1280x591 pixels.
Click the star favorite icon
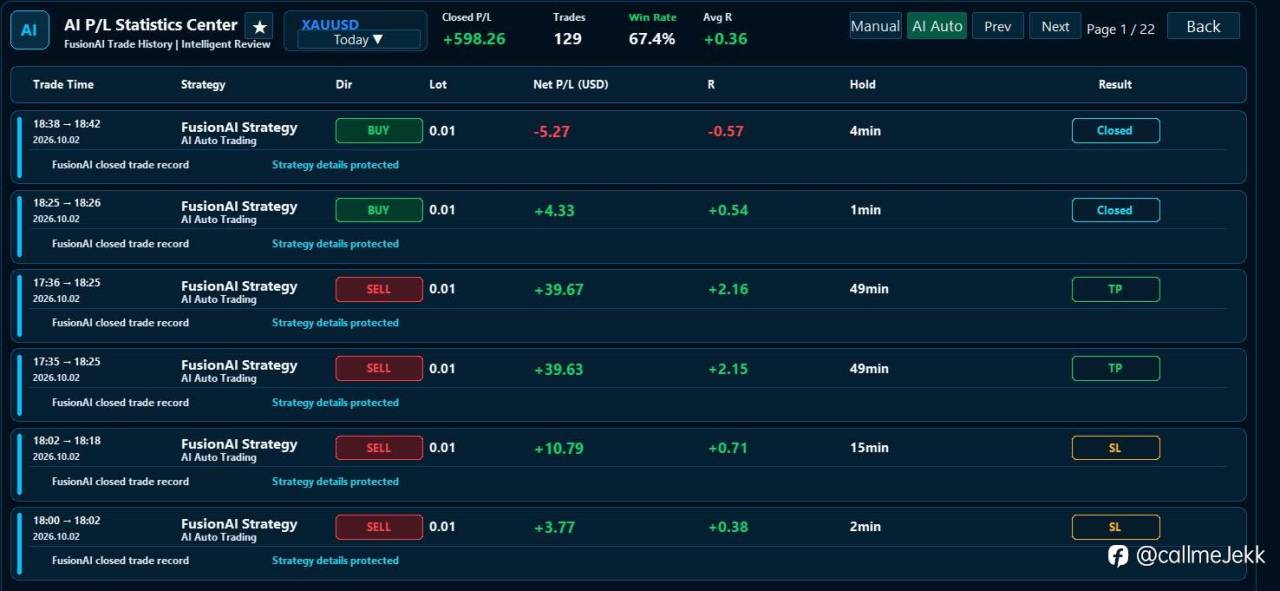pyautogui.click(x=259, y=27)
